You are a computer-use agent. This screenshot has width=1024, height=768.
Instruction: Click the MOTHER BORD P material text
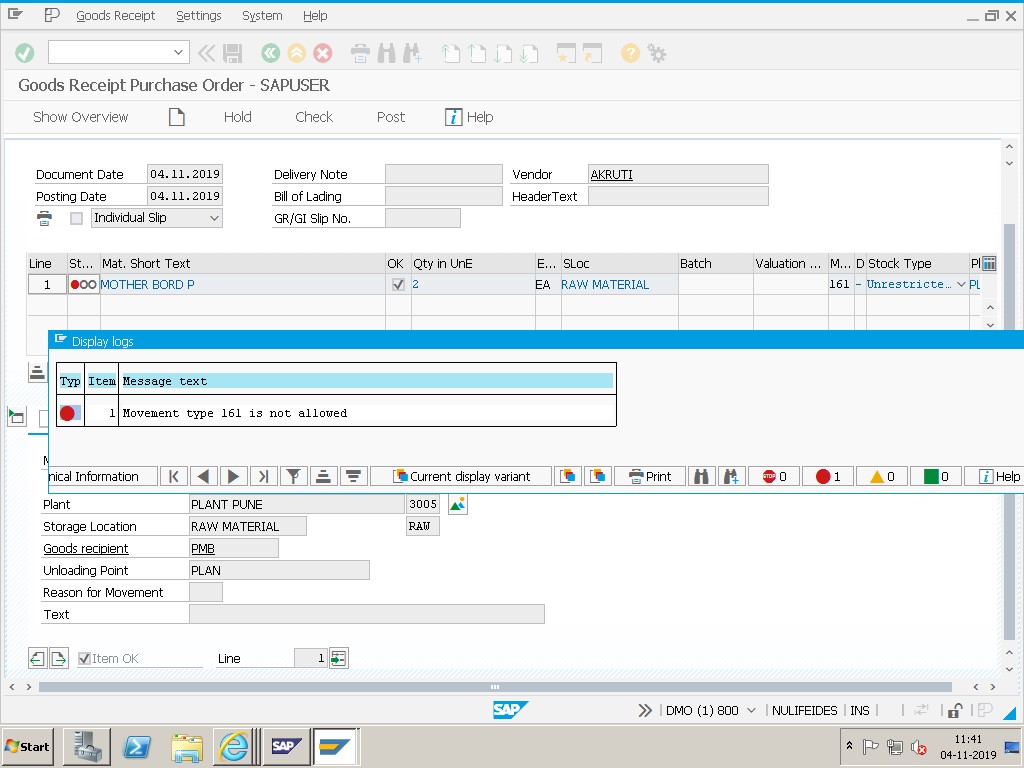pos(147,285)
